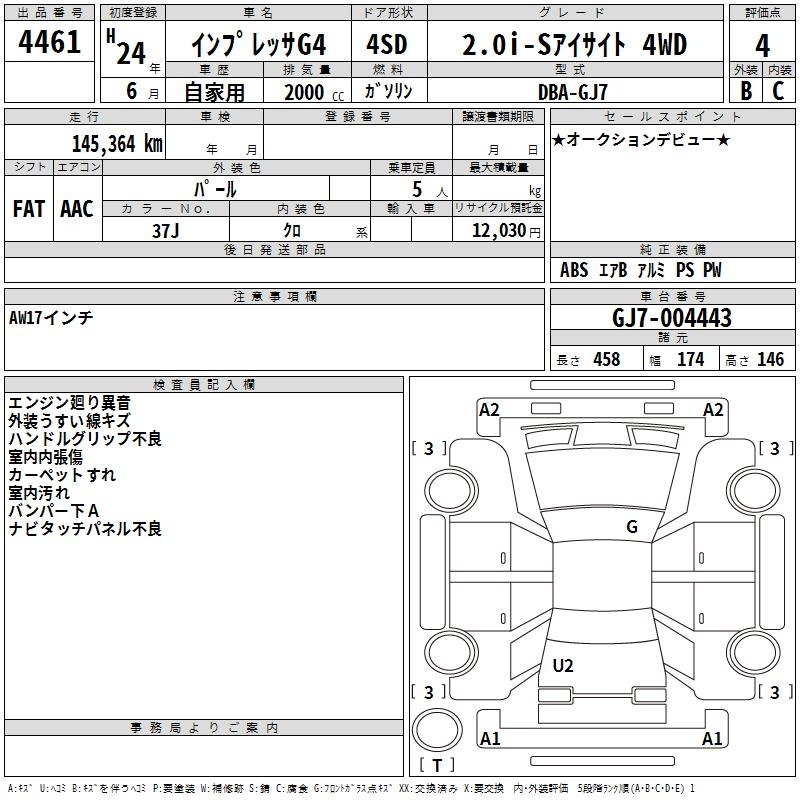The height and width of the screenshot is (800, 800).
Task: Click the [T] spare tire label
Action: pos(437,765)
